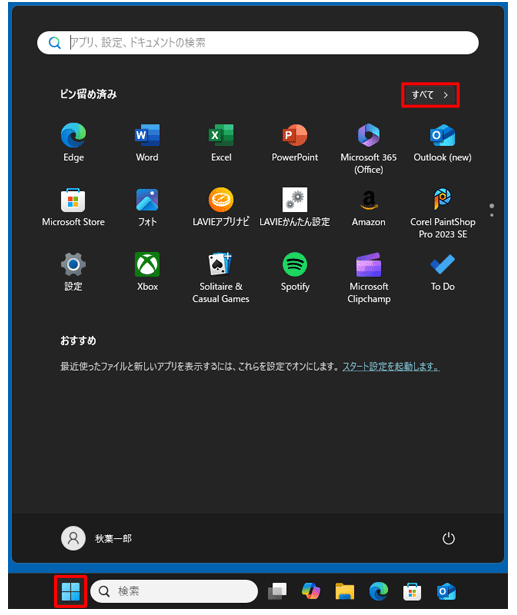Focus the アプリ、設定、ドキュメントの検索 field
This screenshot has width=517, height=615.
coord(258,43)
